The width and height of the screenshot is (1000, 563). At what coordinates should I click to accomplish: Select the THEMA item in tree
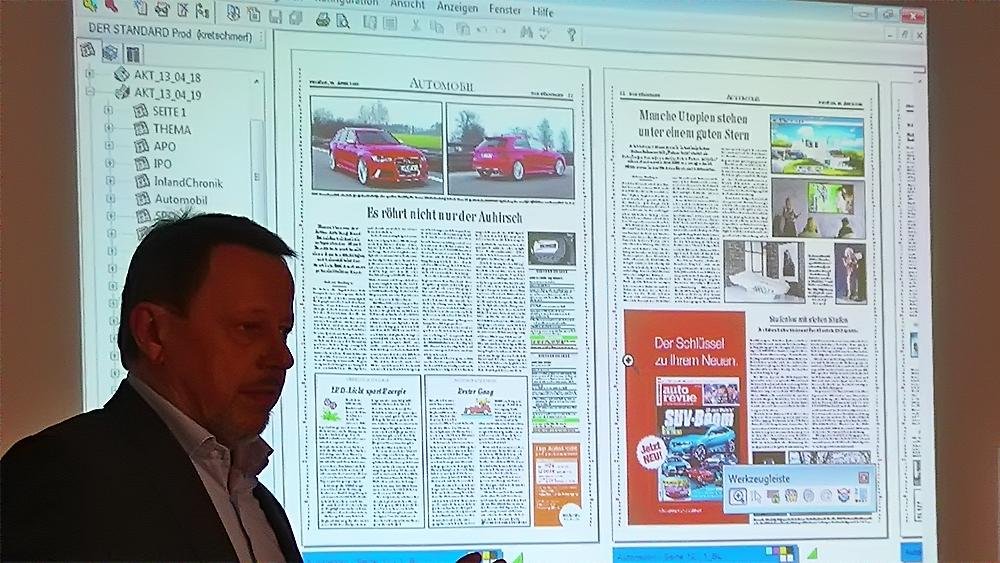point(172,128)
